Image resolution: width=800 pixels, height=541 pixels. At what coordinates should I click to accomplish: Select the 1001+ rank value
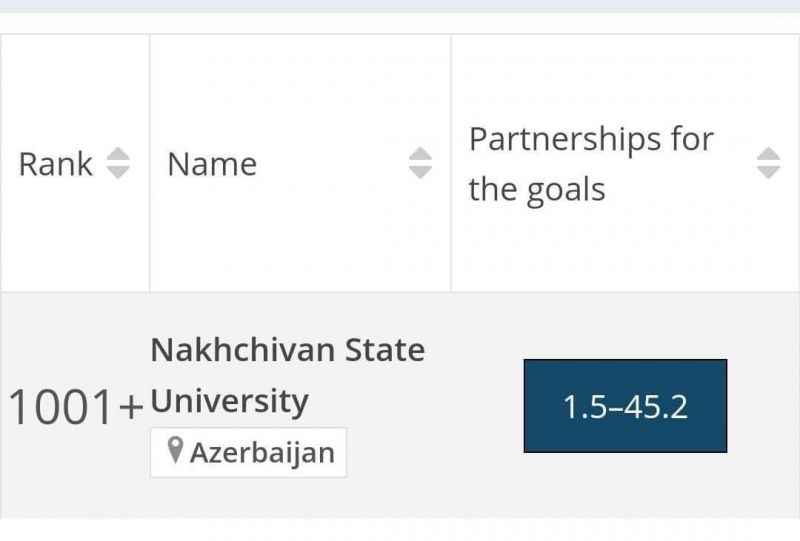pos(76,407)
